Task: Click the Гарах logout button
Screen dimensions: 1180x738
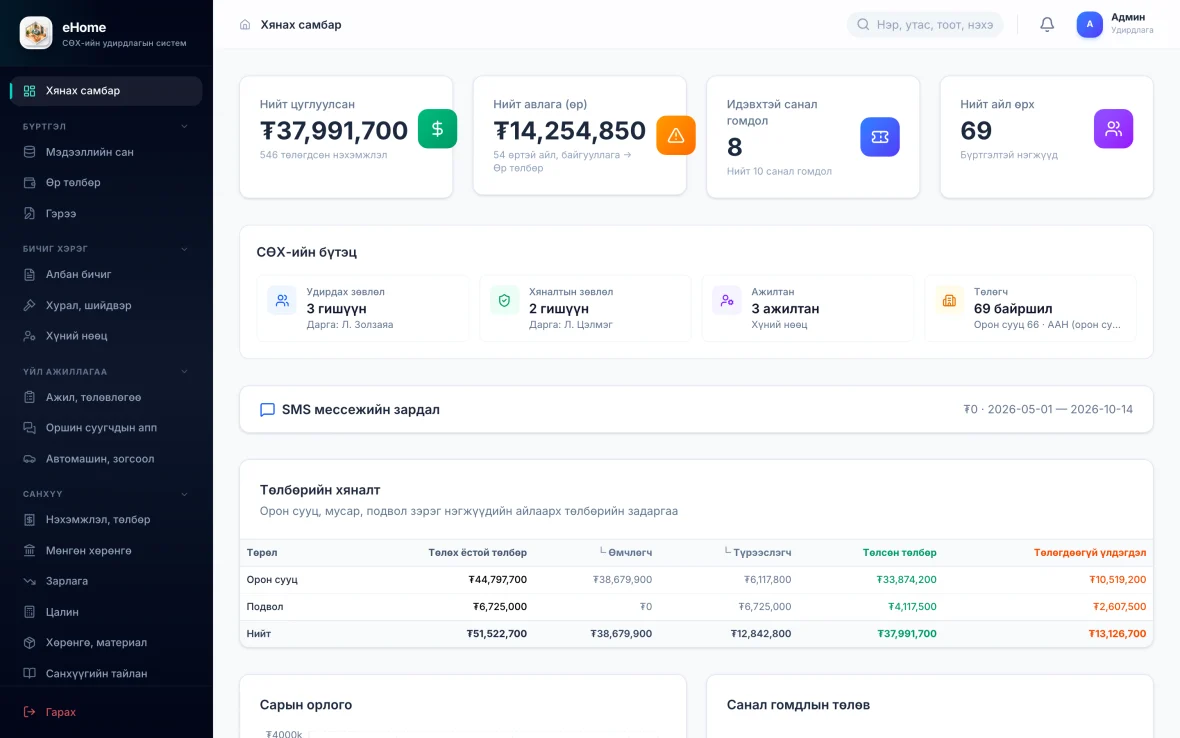Action: click(x=106, y=712)
